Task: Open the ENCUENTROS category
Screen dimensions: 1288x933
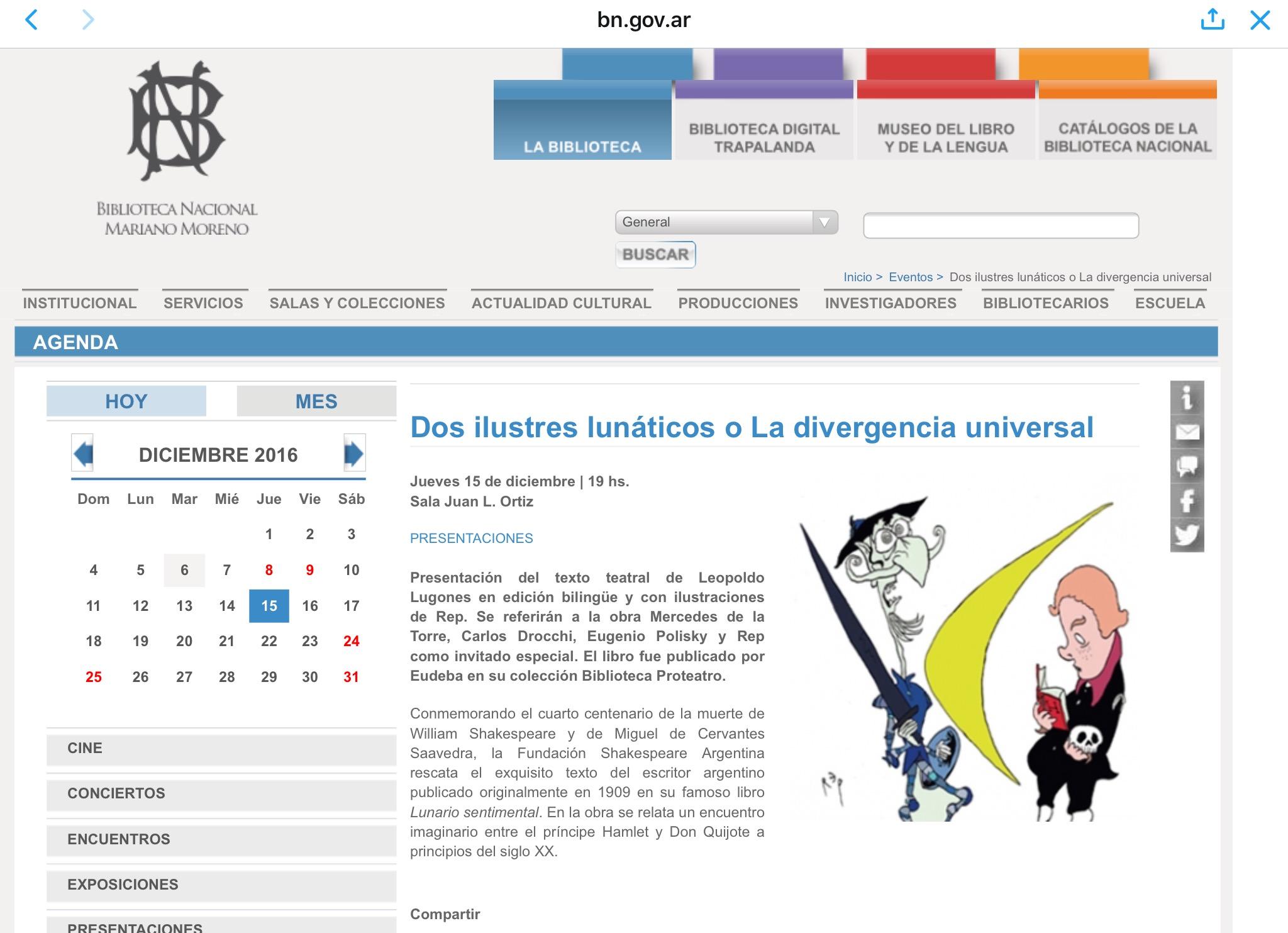Action: [x=221, y=840]
